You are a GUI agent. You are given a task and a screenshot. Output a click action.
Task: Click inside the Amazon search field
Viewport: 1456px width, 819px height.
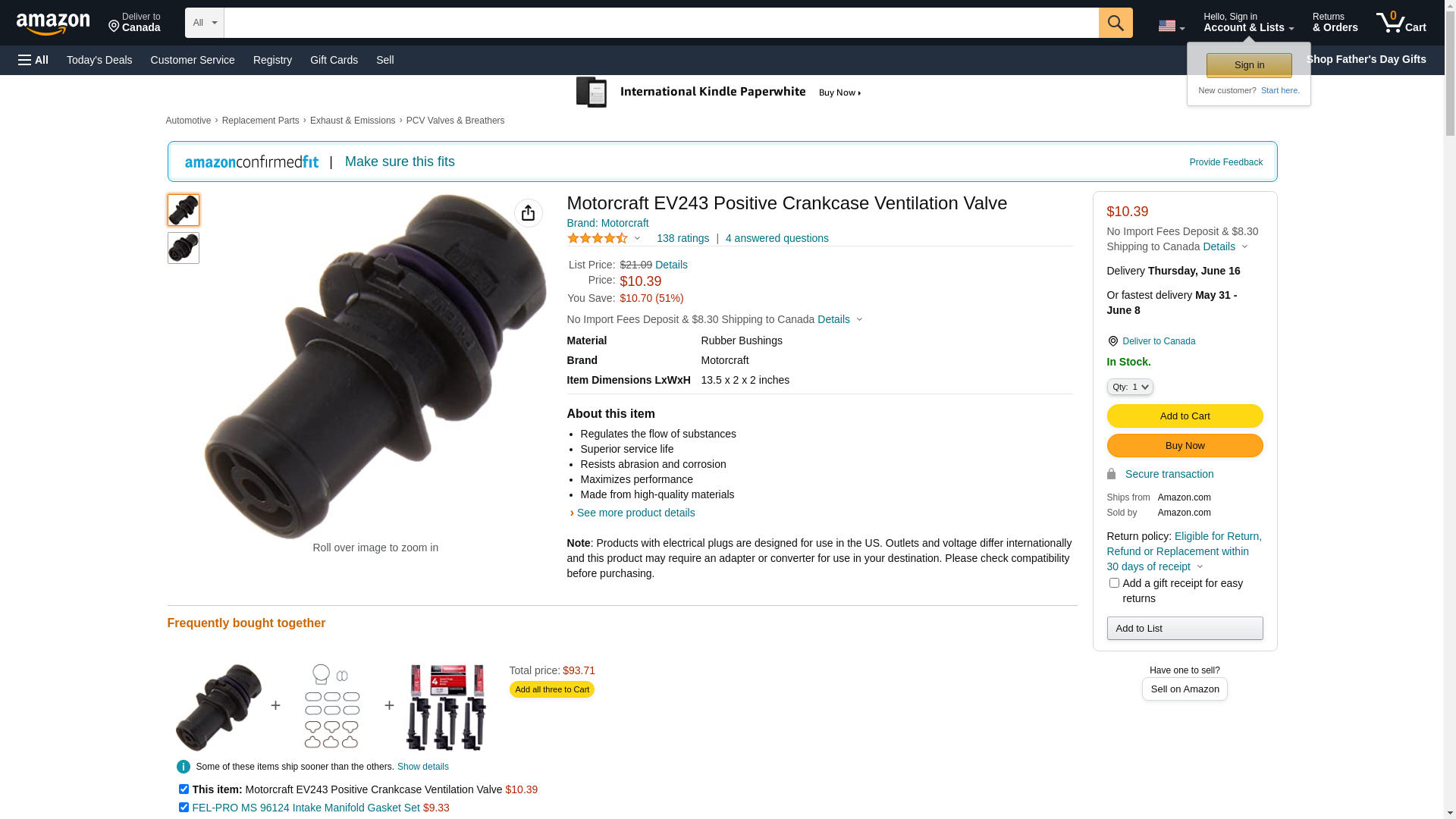point(661,23)
